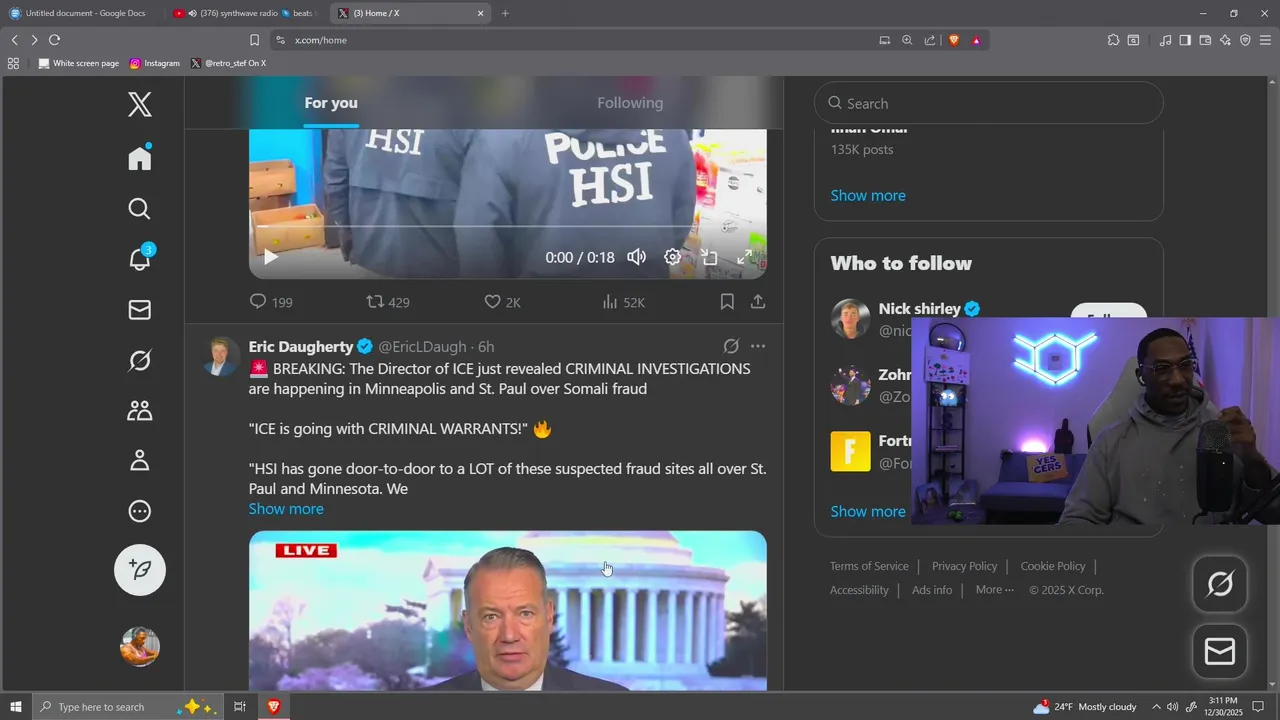Ask Grok about Eric Daugherty's post
The image size is (1280, 720).
[x=731, y=346]
